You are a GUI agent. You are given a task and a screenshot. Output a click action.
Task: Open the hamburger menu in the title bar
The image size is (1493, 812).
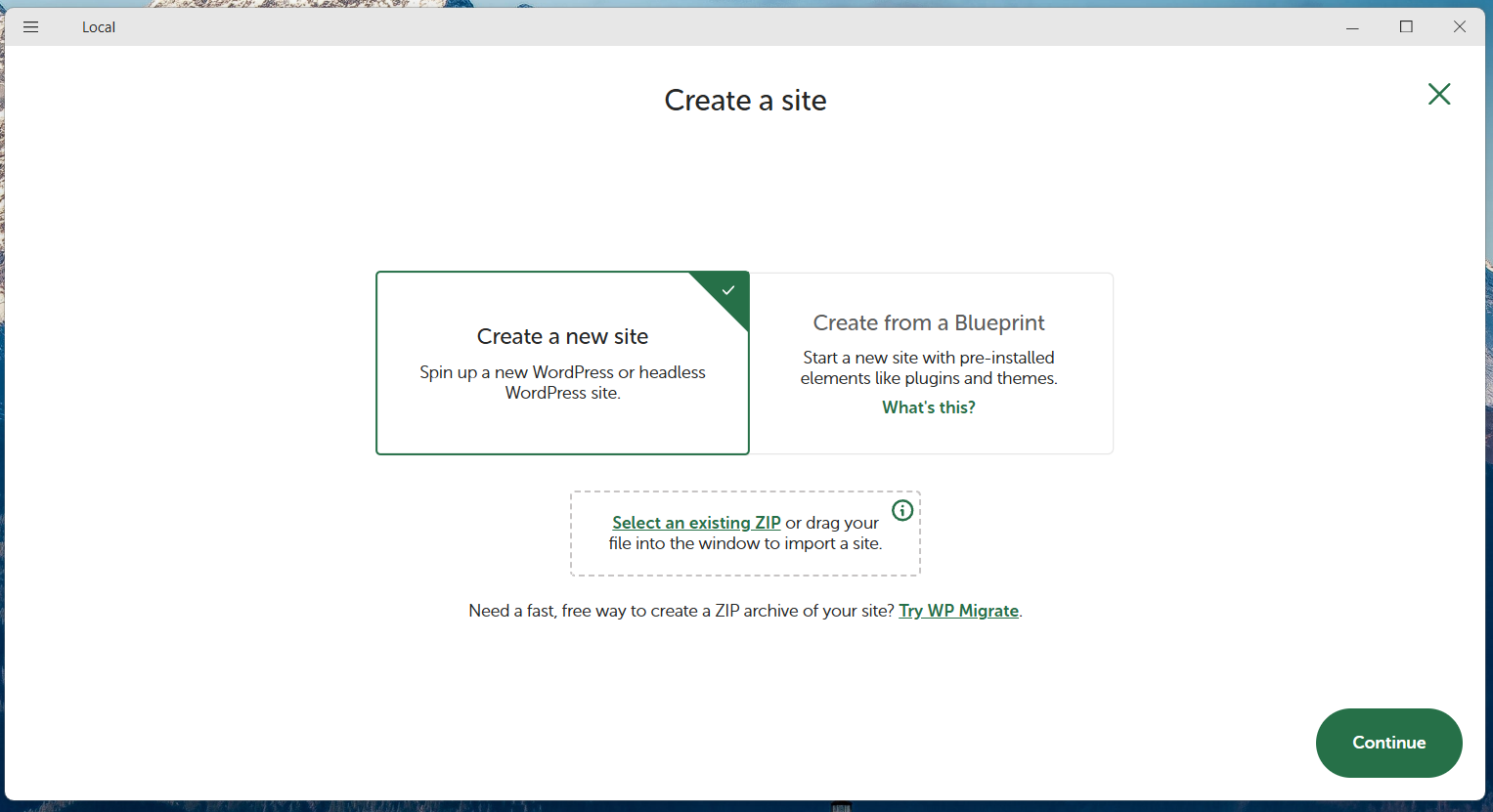pyautogui.click(x=31, y=27)
